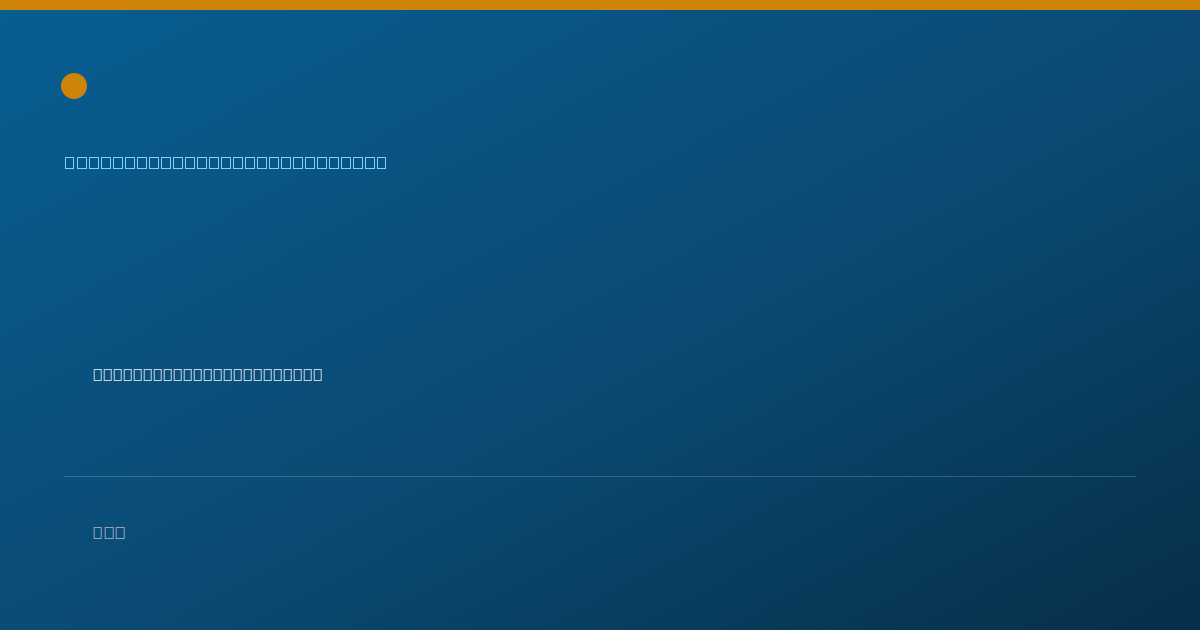Click the thin horizontal divider line
This screenshot has width=1200, height=630.
pos(600,476)
